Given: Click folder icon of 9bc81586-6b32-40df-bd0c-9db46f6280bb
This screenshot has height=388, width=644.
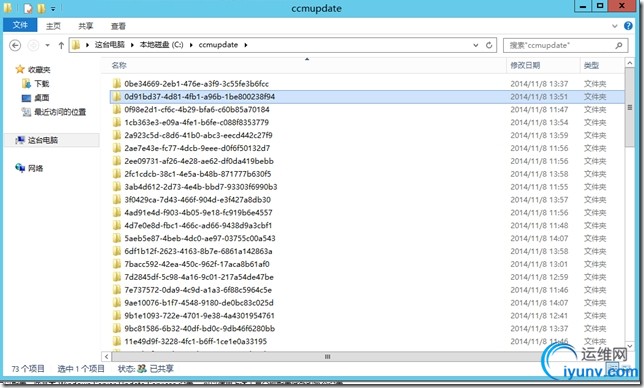Looking at the screenshot, I should pos(117,328).
